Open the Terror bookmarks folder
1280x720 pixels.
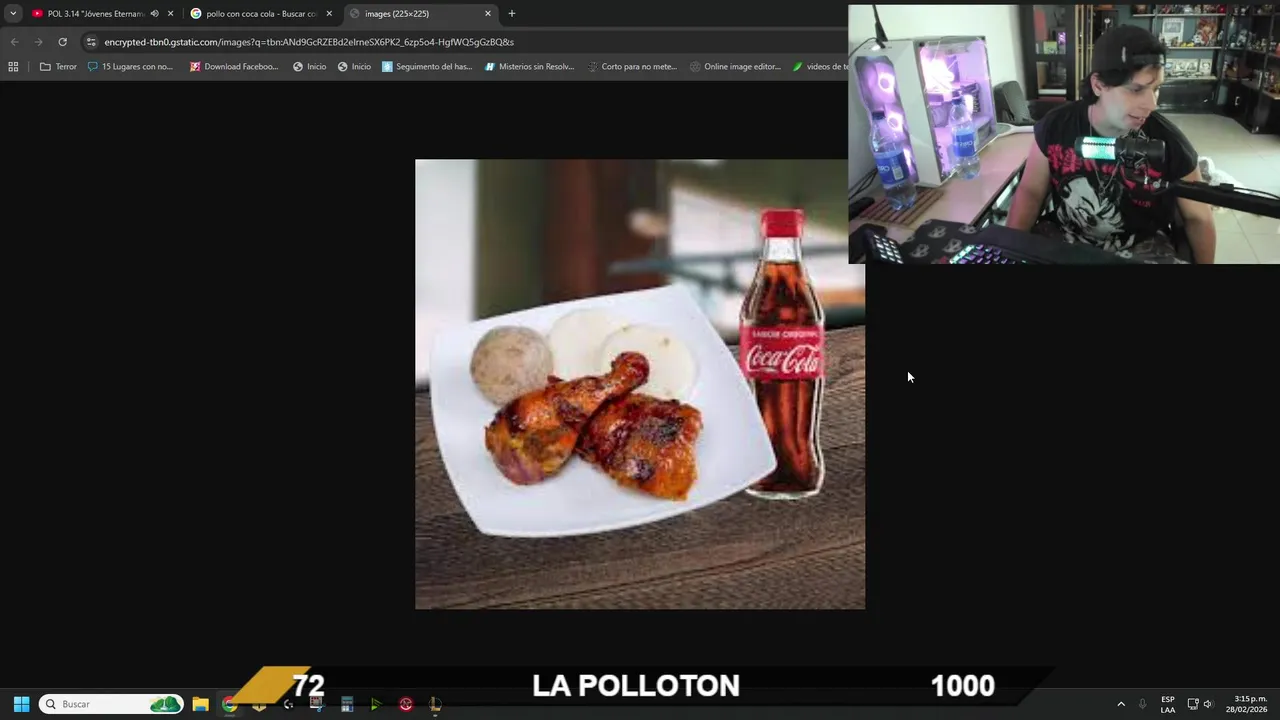click(58, 67)
